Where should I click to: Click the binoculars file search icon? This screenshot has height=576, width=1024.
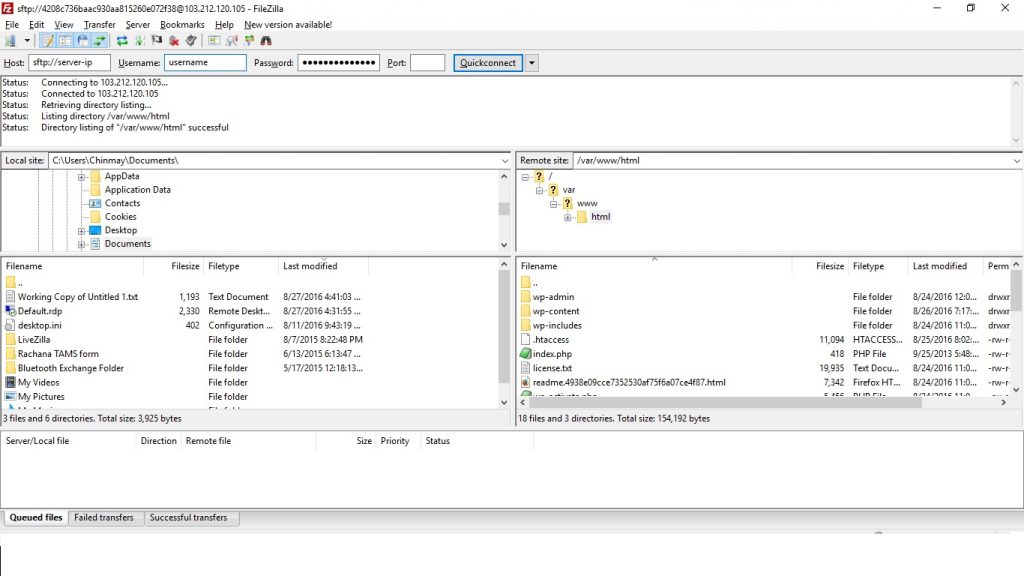tap(266, 41)
